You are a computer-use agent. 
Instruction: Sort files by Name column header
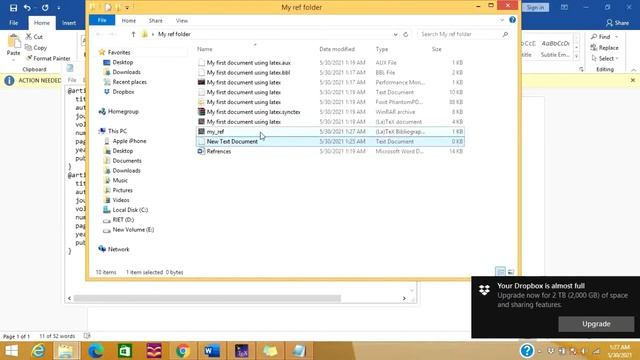pyautogui.click(x=204, y=49)
